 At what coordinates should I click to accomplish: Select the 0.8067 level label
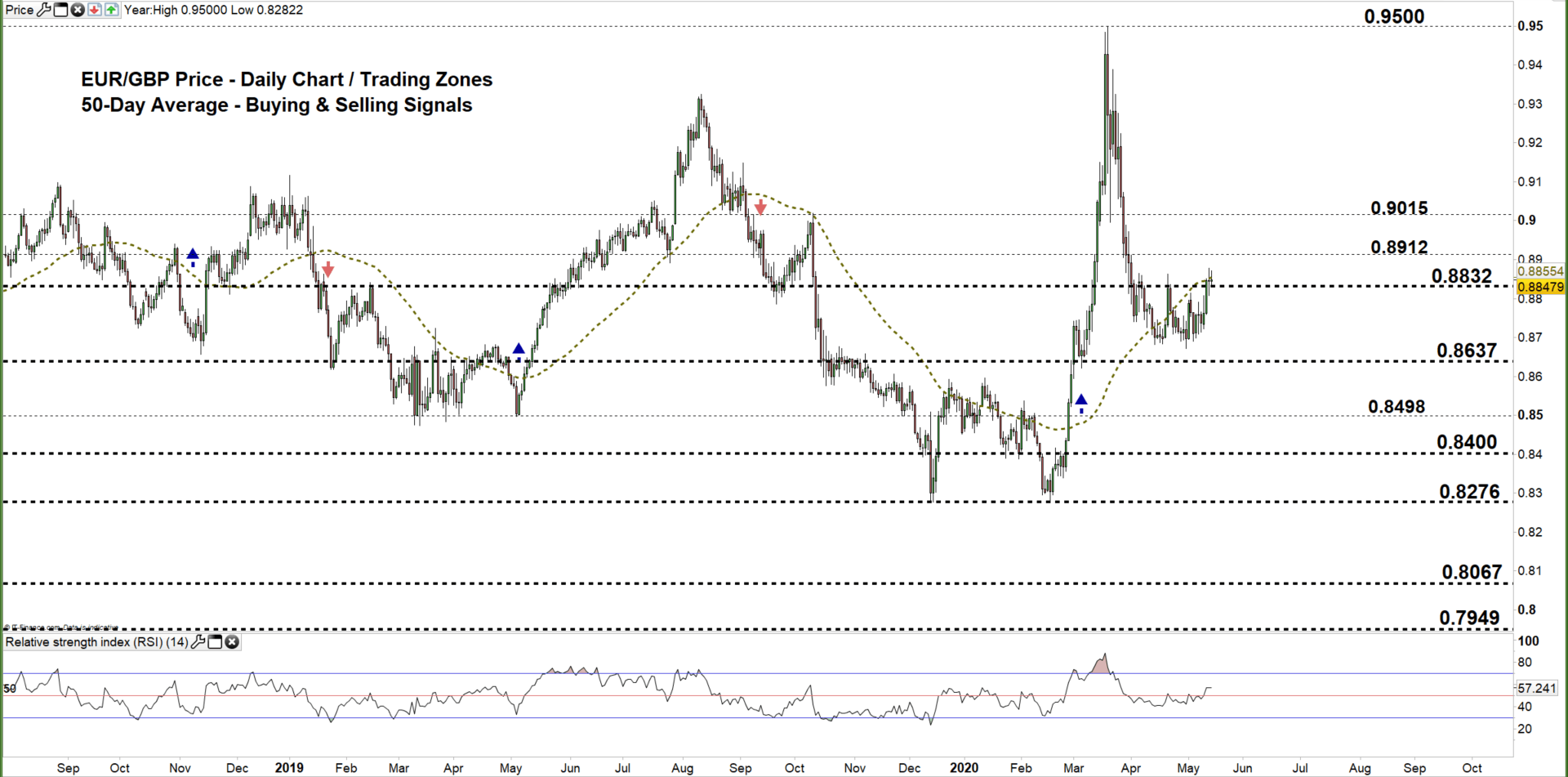click(x=1472, y=572)
